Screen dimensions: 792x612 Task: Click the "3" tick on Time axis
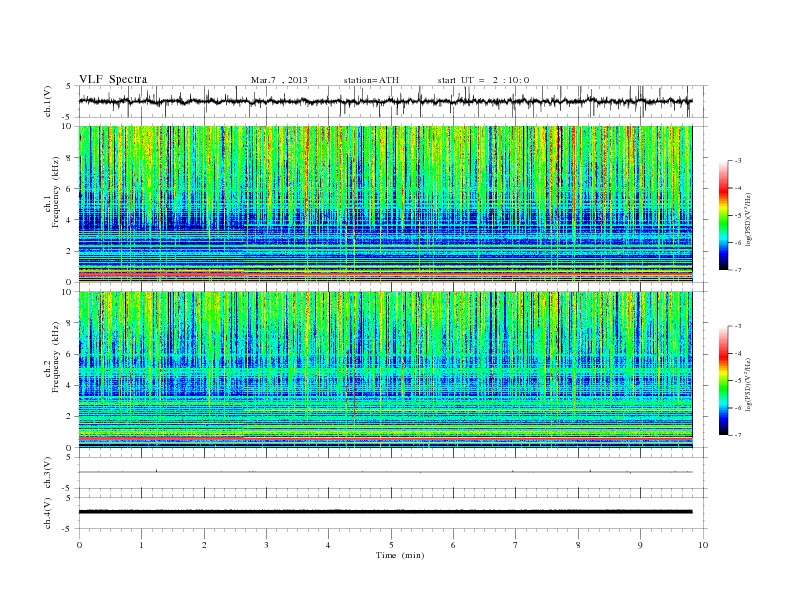tap(266, 545)
